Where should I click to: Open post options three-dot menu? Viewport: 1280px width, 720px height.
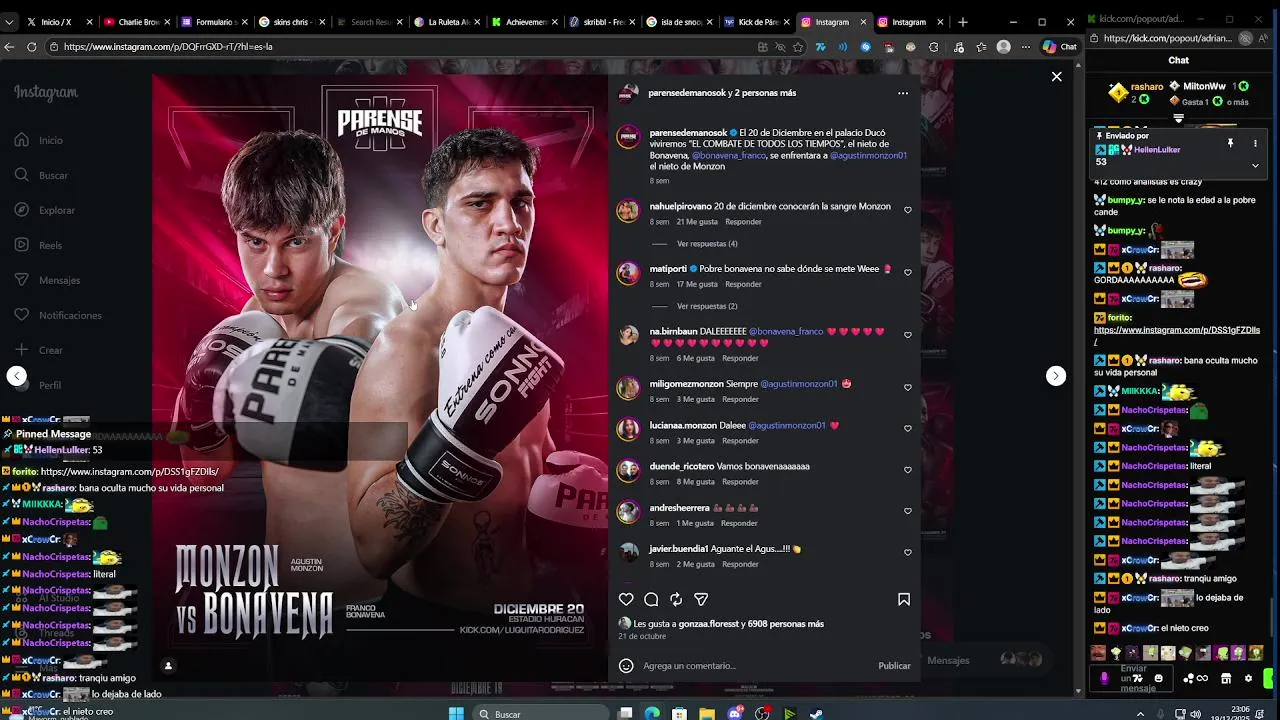click(x=903, y=93)
